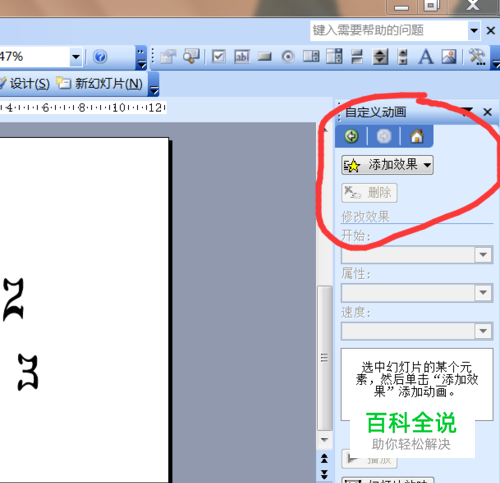Click the 设计(S) design button
Viewport: 500px width, 483px height.
click(25, 84)
